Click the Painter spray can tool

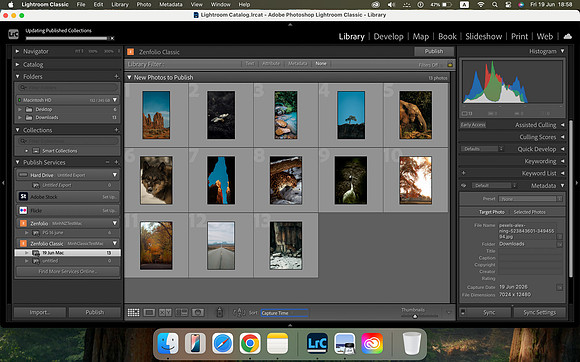coord(219,312)
